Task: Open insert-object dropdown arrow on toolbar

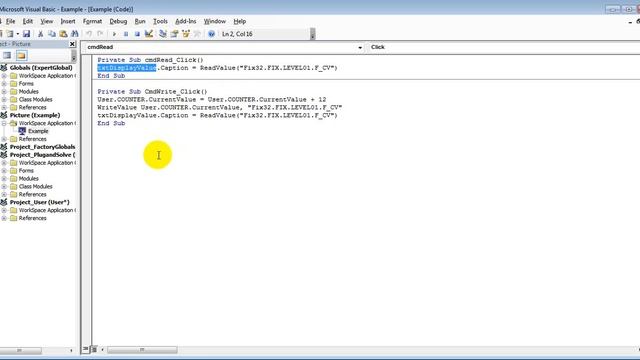Action: tap(18, 34)
